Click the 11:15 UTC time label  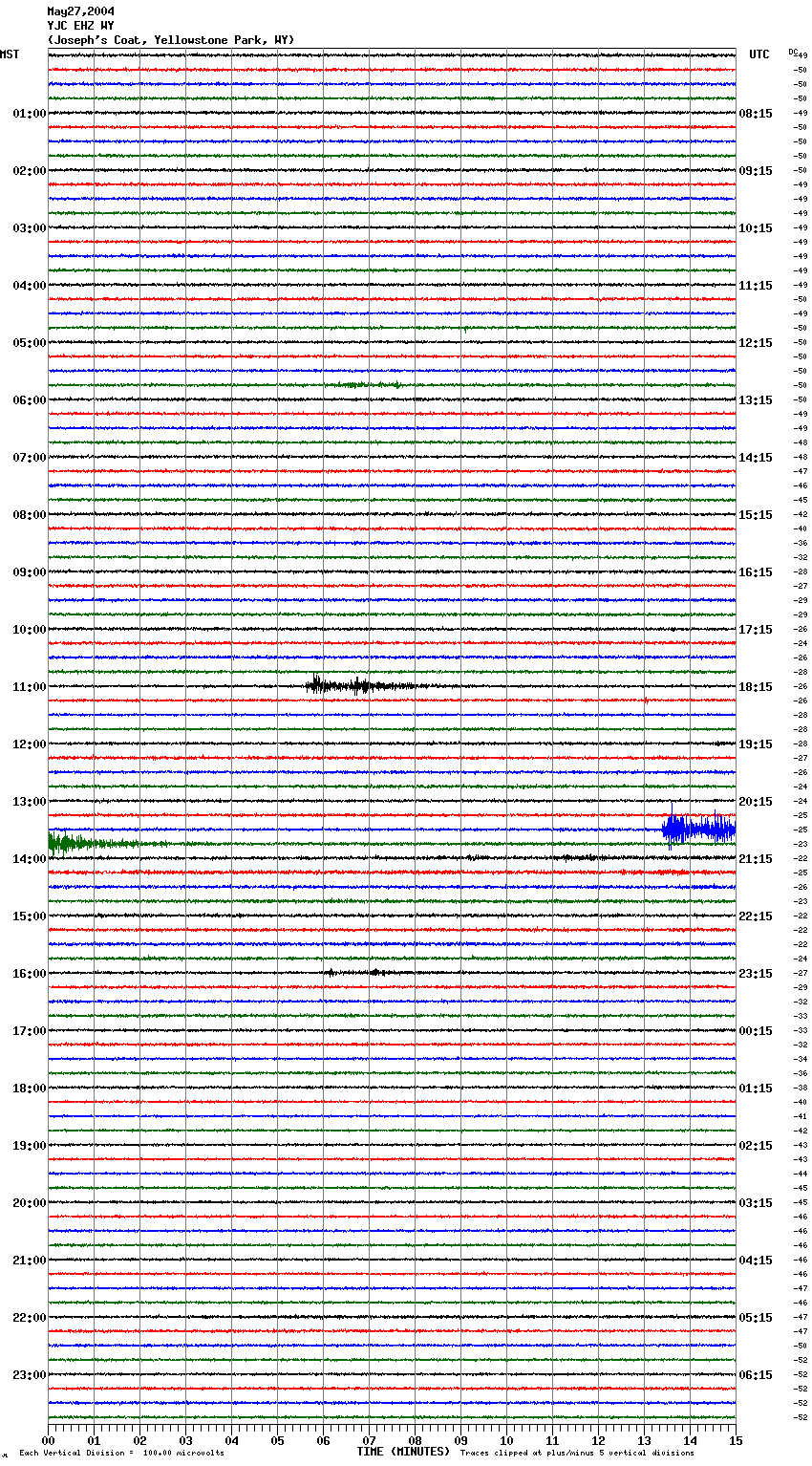756,286
